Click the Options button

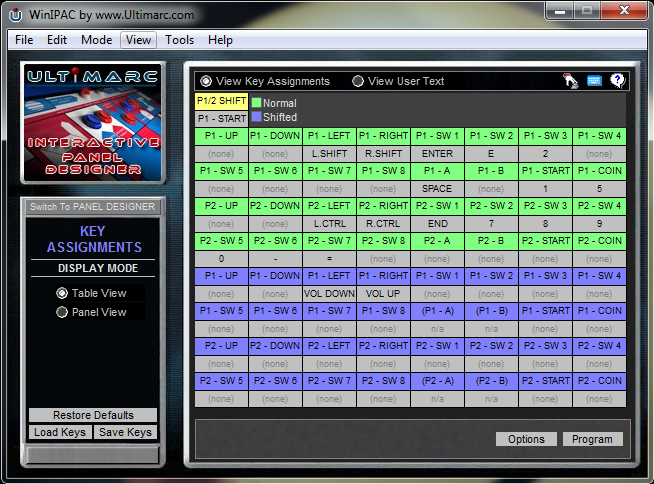pos(526,439)
